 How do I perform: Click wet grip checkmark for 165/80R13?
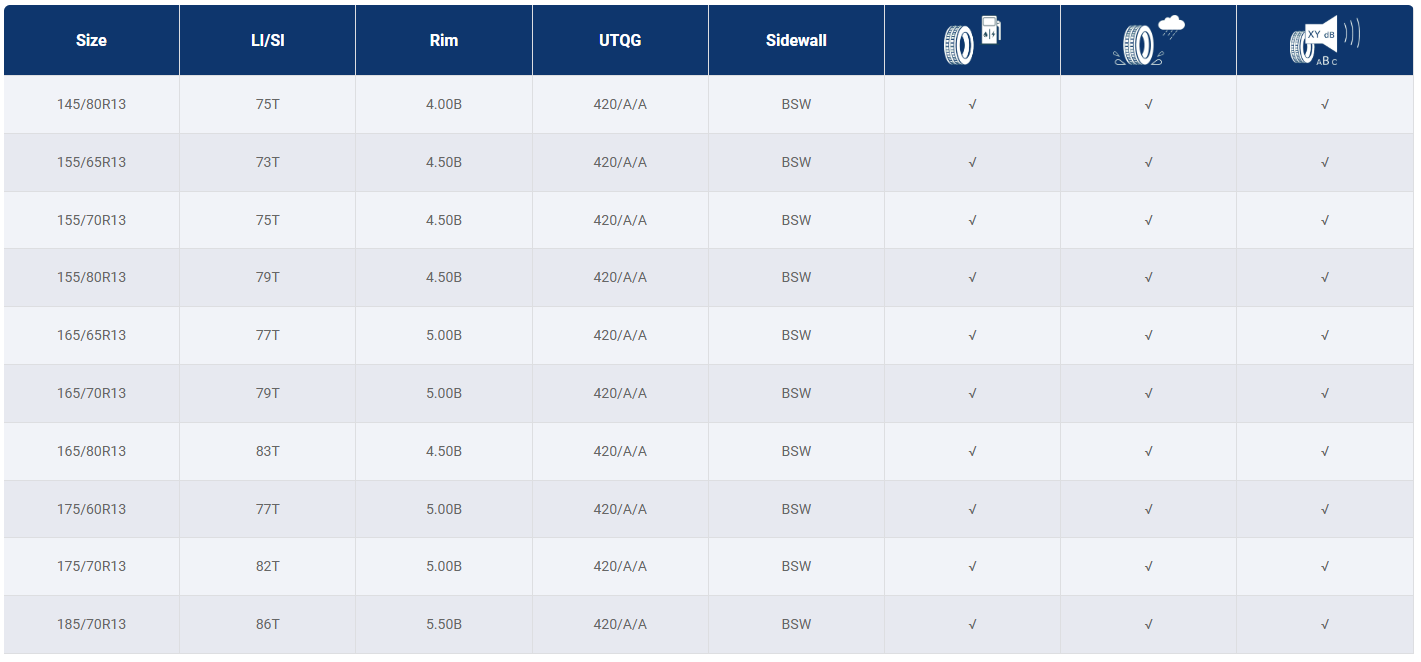[1148, 451]
